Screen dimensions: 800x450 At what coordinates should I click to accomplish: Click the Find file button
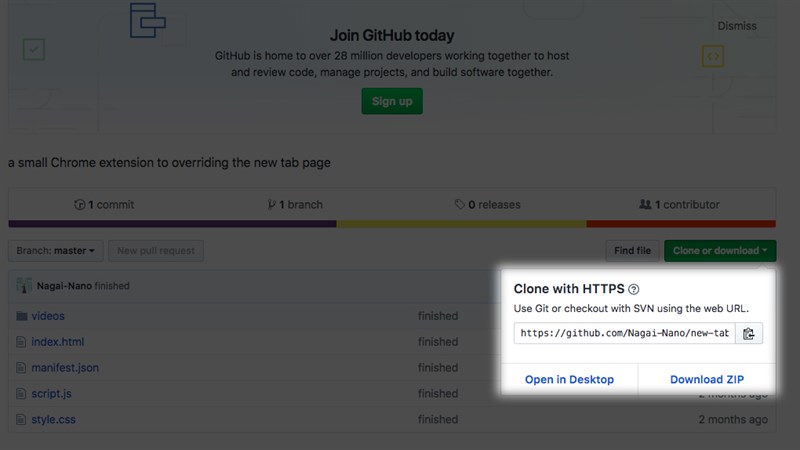[632, 251]
